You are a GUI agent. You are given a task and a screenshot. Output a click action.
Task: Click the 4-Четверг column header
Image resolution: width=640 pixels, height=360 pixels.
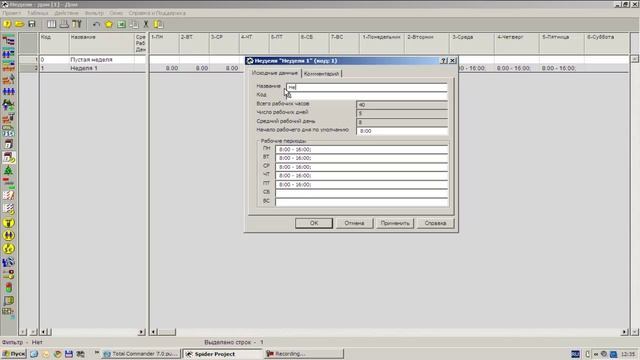click(516, 43)
